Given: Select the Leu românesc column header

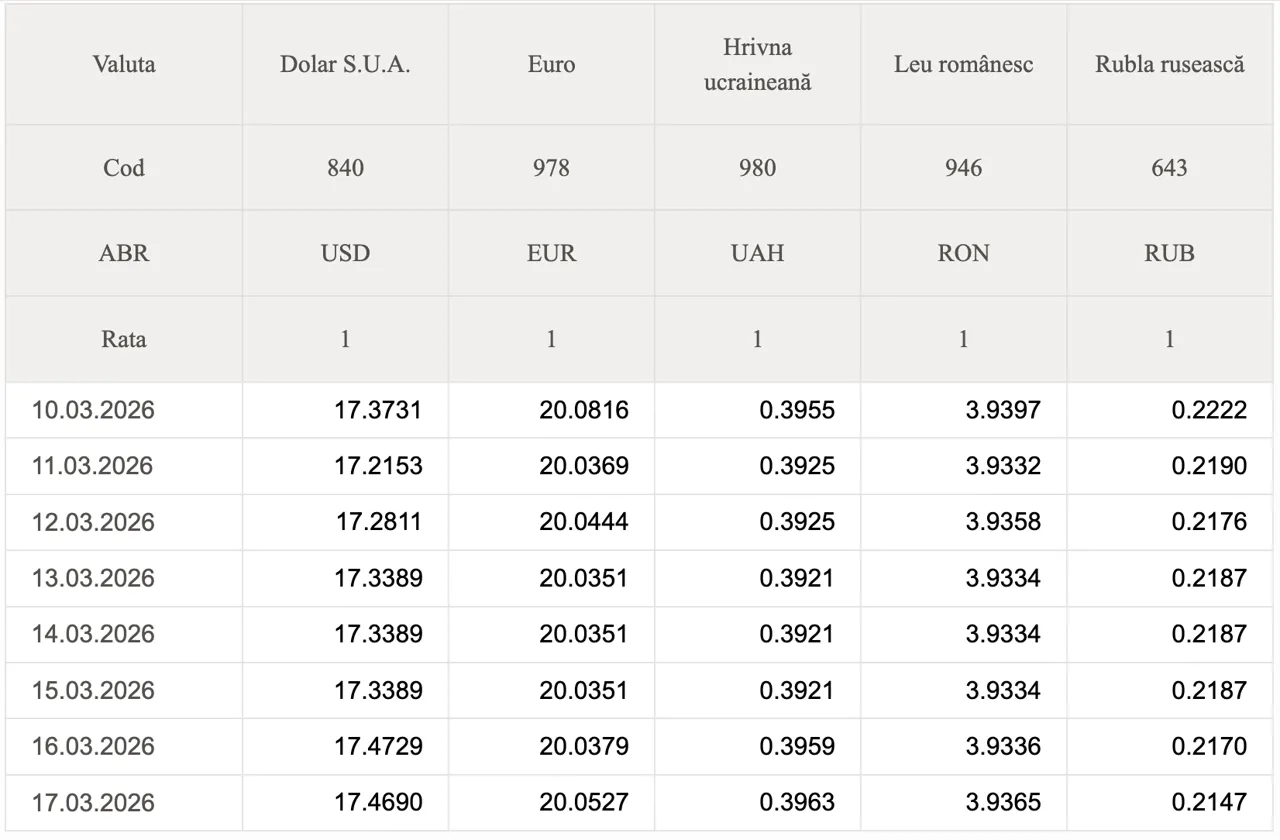Looking at the screenshot, I should [963, 65].
